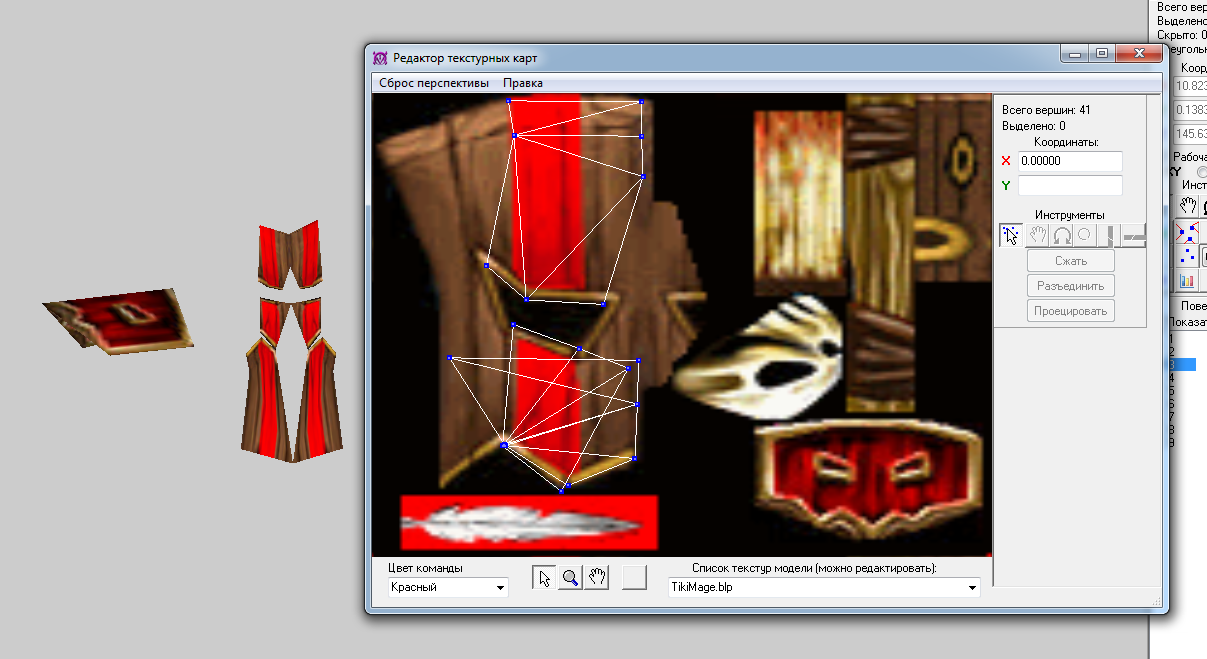1207x659 pixels.
Task: Open the Правка menu
Action: pyautogui.click(x=523, y=83)
